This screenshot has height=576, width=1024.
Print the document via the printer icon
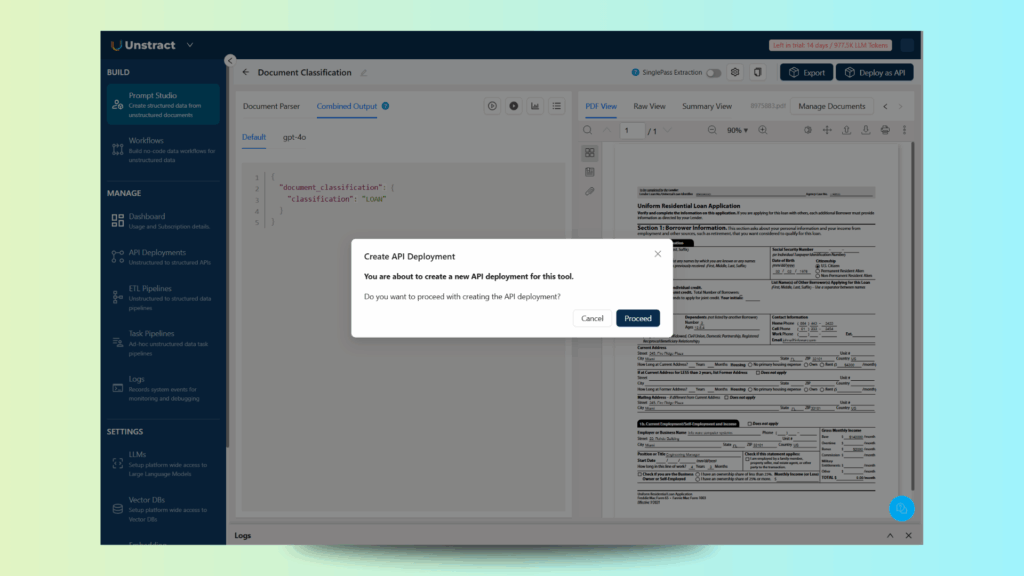(886, 130)
